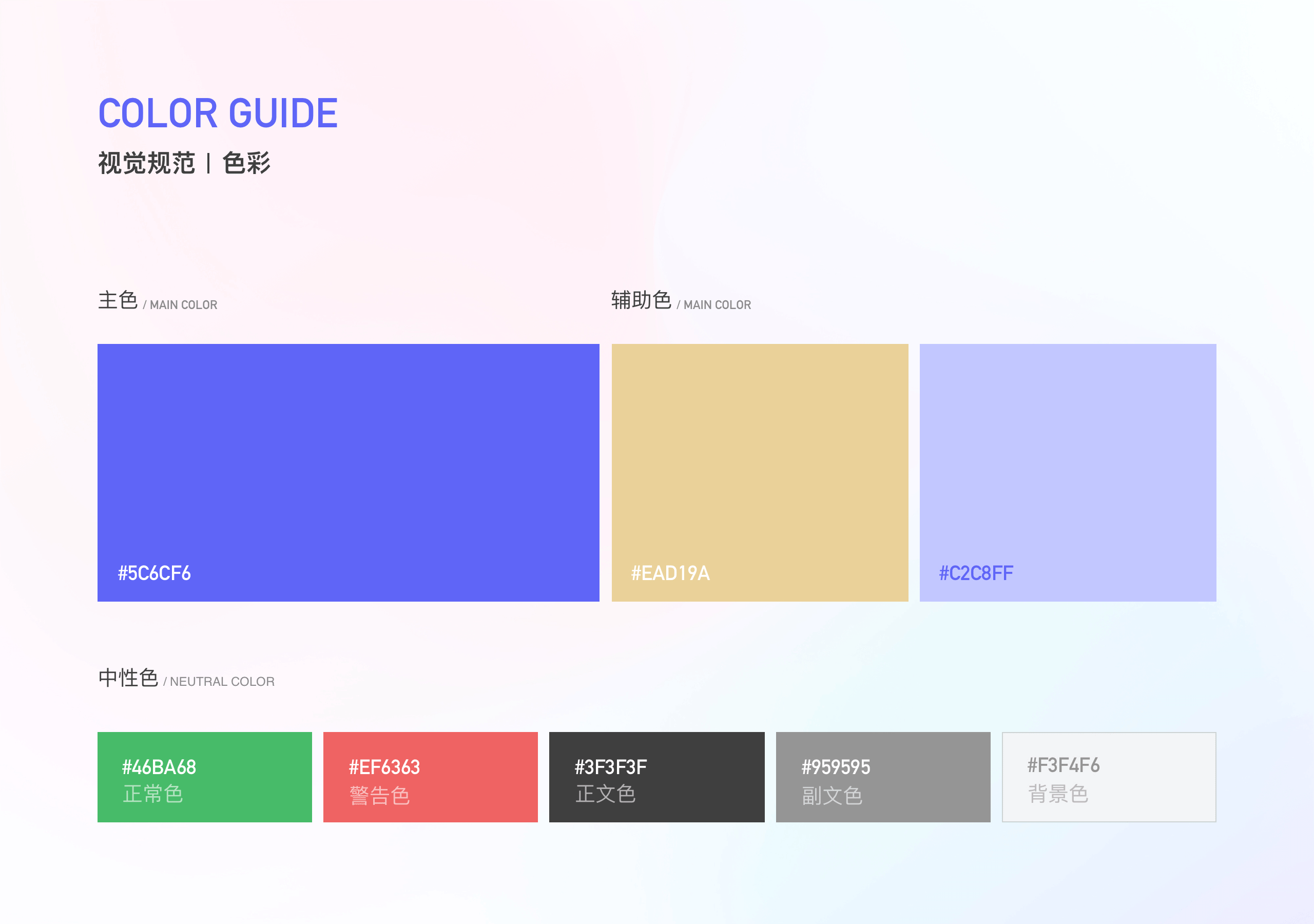Image resolution: width=1314 pixels, height=924 pixels.
Task: Click the 主色 / MAIN COLOR heading
Action: [158, 301]
